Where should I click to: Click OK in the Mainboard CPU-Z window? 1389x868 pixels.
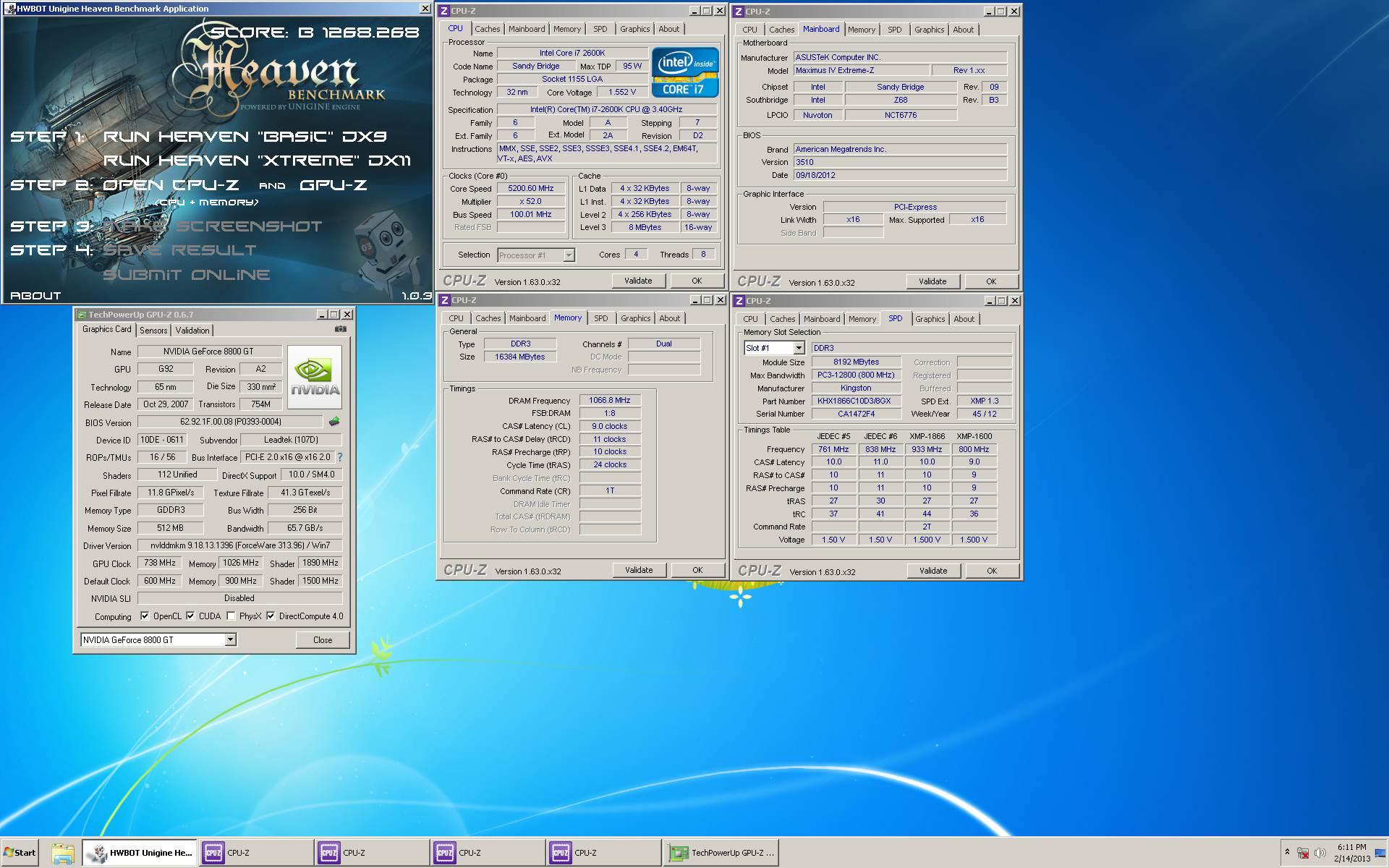(991, 281)
